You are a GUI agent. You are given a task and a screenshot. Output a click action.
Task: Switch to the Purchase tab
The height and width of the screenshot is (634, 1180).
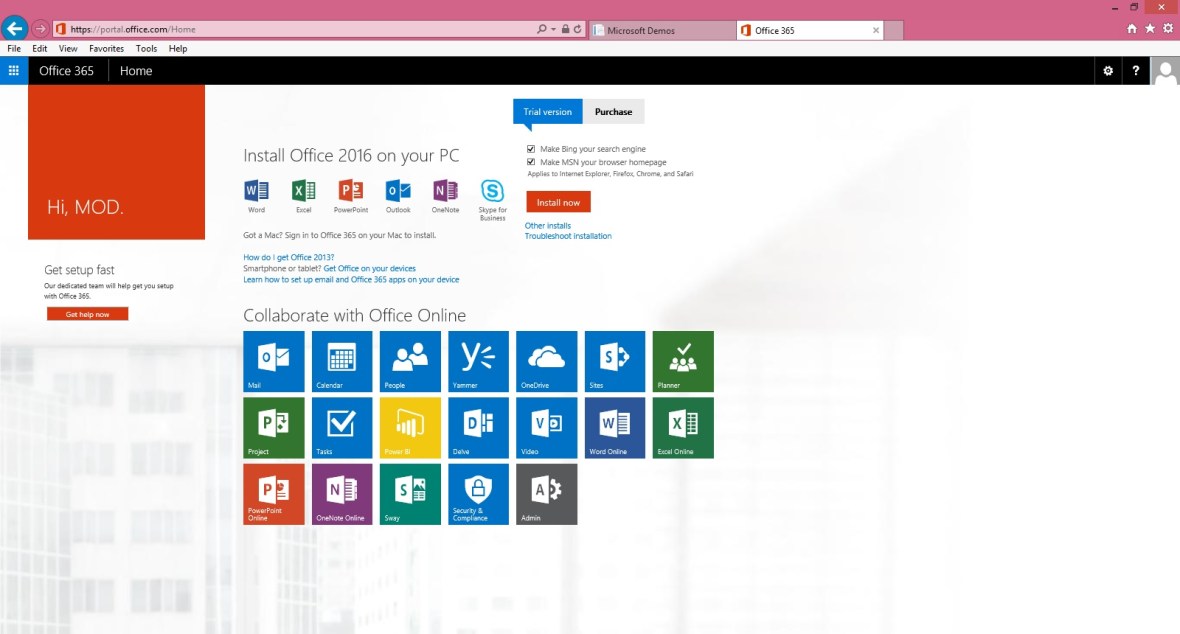[613, 112]
